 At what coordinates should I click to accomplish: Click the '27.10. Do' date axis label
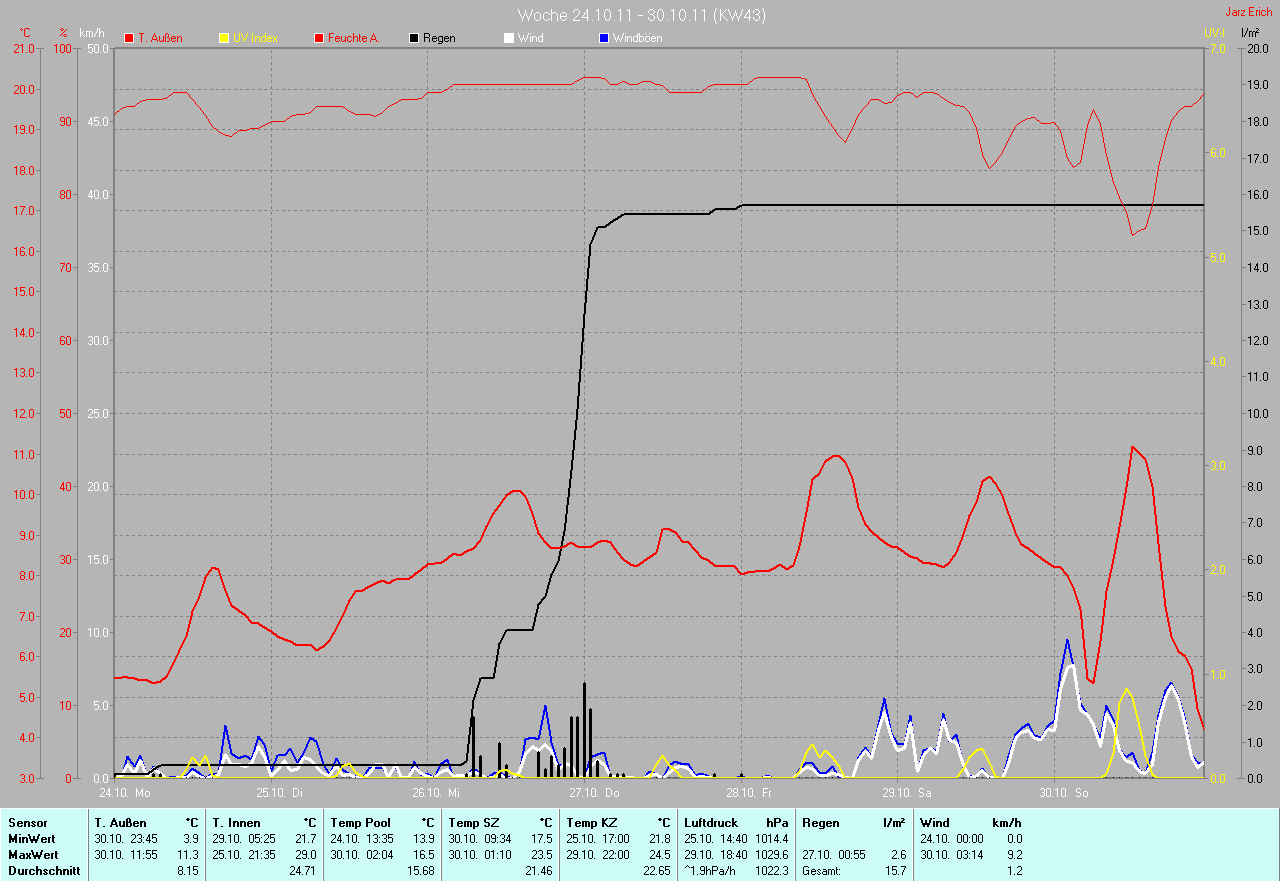click(595, 792)
